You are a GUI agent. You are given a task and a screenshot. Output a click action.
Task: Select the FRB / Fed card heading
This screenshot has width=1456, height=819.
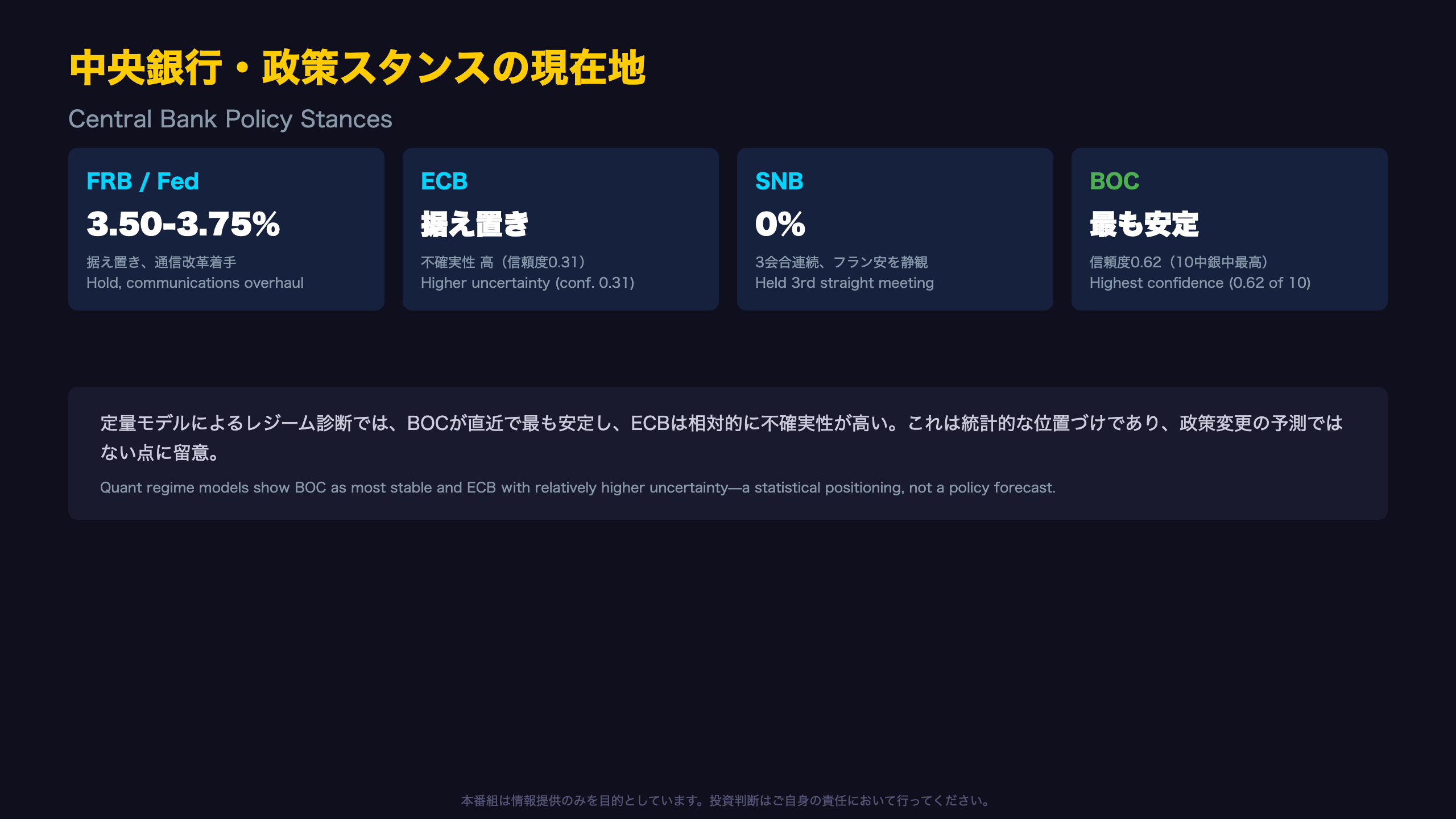point(142,181)
